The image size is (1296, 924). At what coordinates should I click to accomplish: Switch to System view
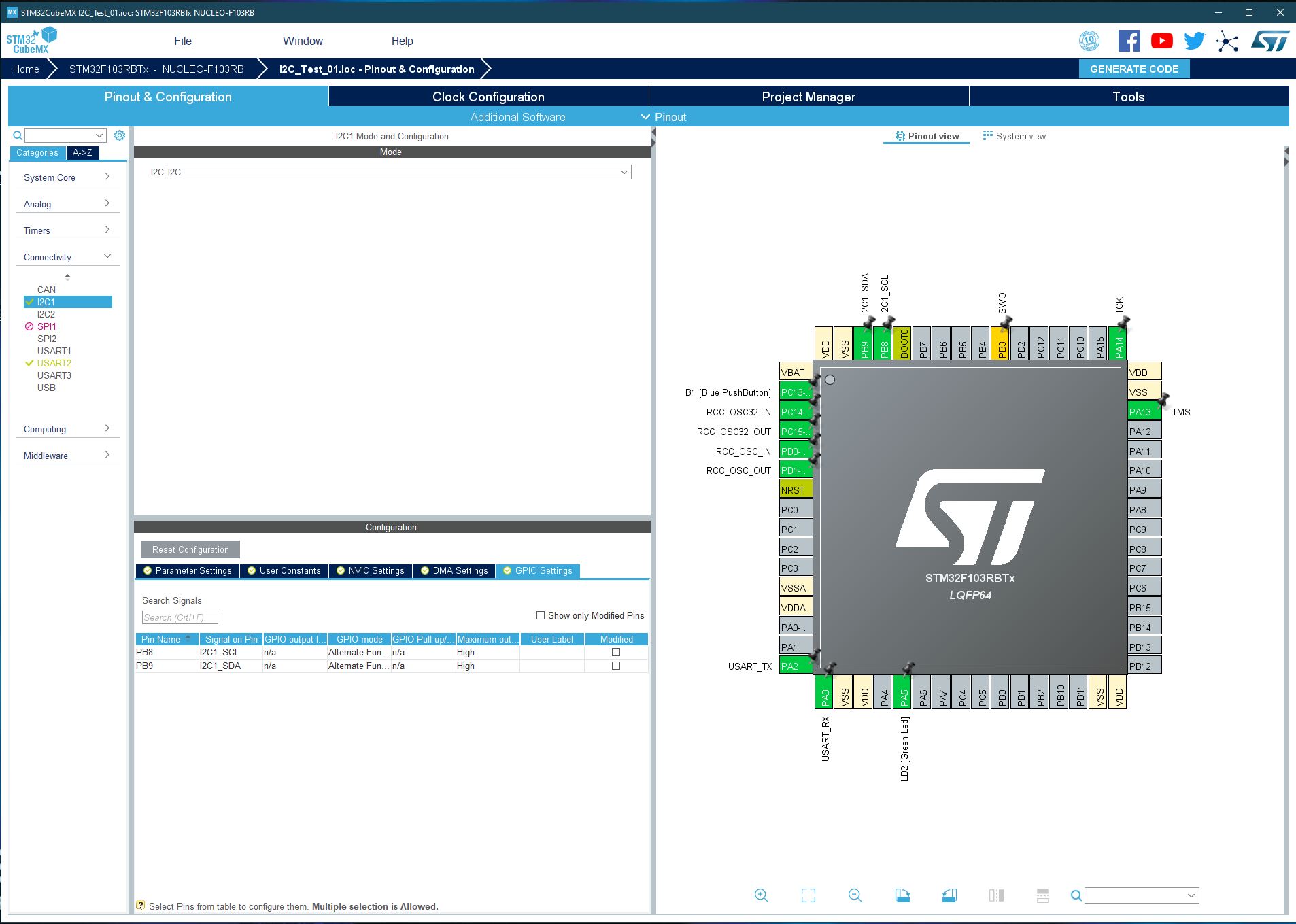point(1014,136)
